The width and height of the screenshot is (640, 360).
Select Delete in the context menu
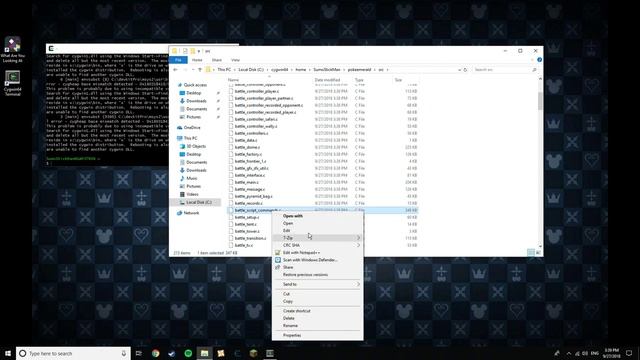coord(318,318)
